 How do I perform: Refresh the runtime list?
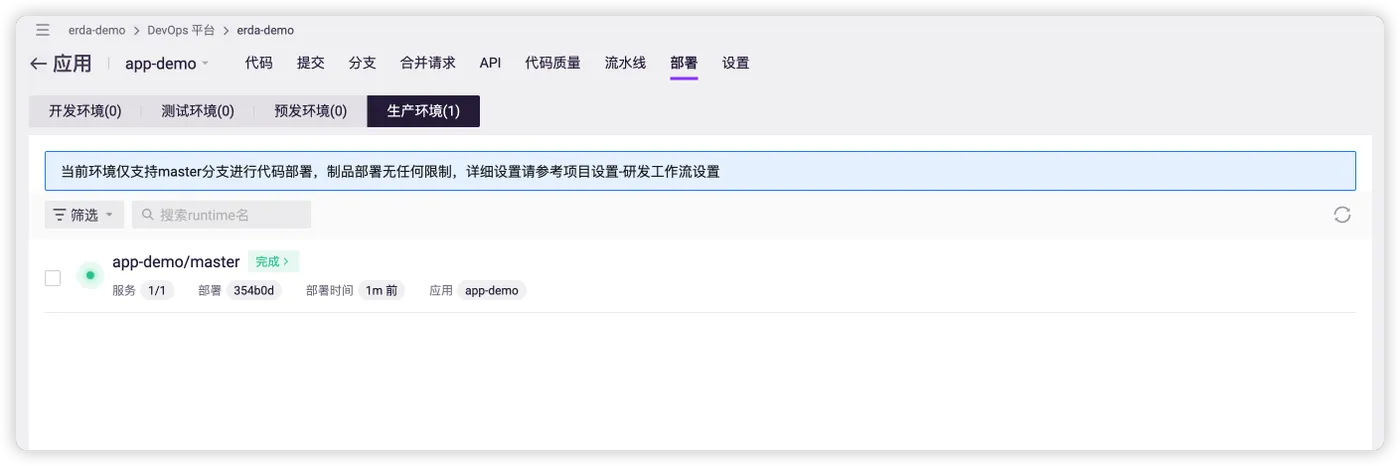pyautogui.click(x=1342, y=215)
